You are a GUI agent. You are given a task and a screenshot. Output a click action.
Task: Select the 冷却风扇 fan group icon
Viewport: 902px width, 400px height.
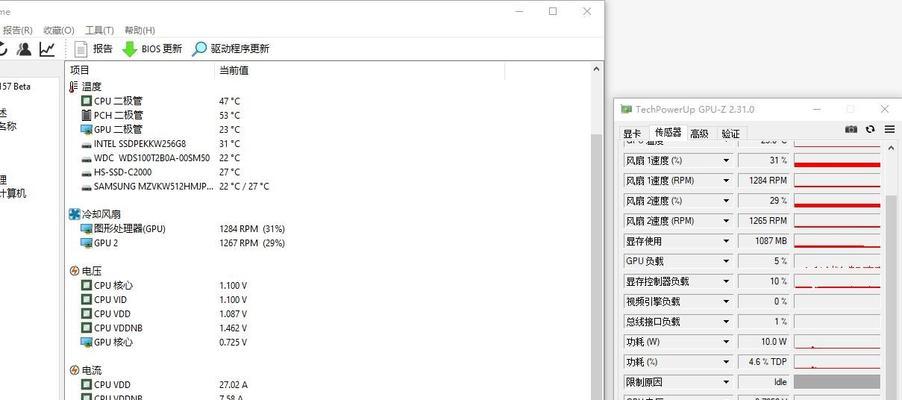(74, 214)
